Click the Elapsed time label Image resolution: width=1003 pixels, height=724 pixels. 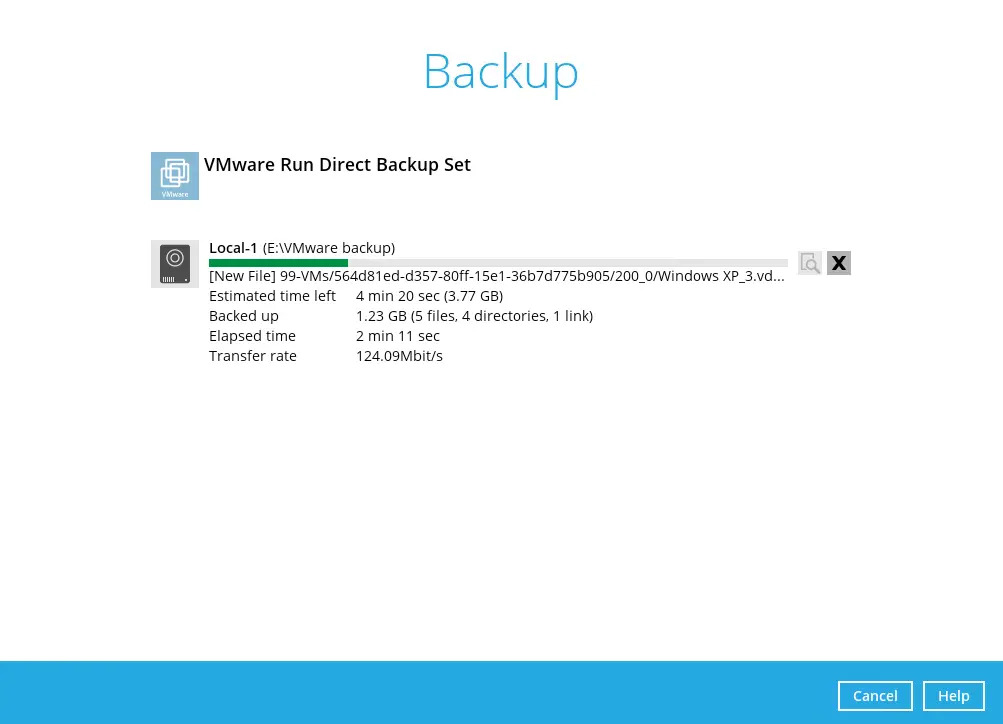click(252, 336)
